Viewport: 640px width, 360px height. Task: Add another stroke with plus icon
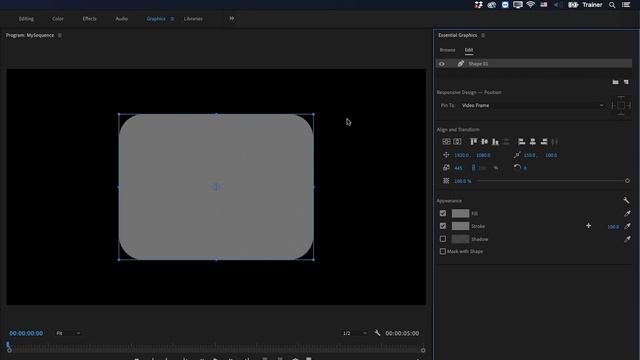[x=589, y=226]
